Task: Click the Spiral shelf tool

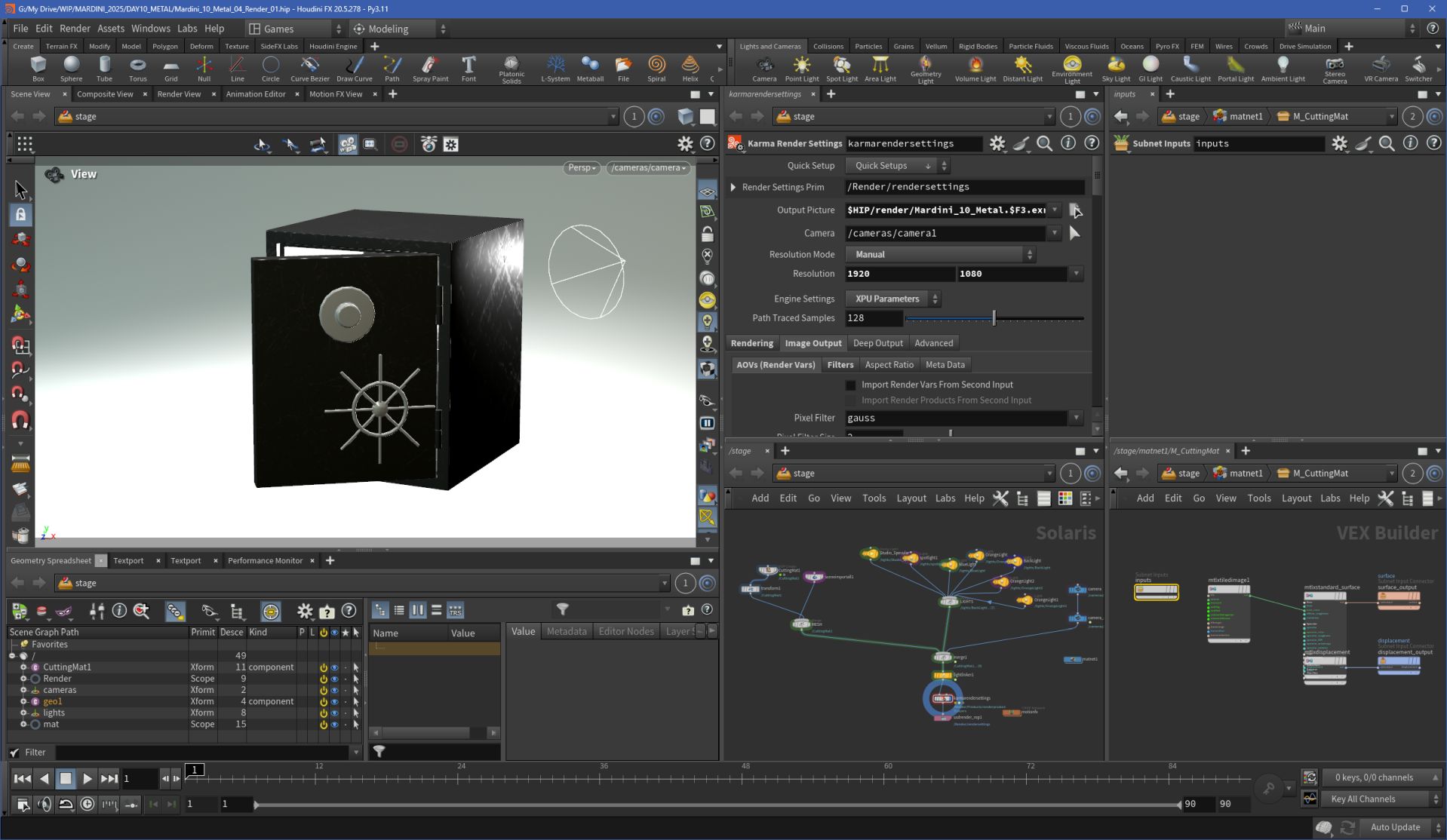Action: point(656,68)
